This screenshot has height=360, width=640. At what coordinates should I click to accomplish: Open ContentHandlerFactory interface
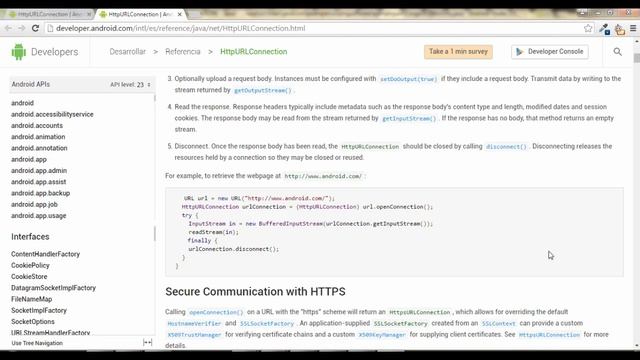[46, 254]
